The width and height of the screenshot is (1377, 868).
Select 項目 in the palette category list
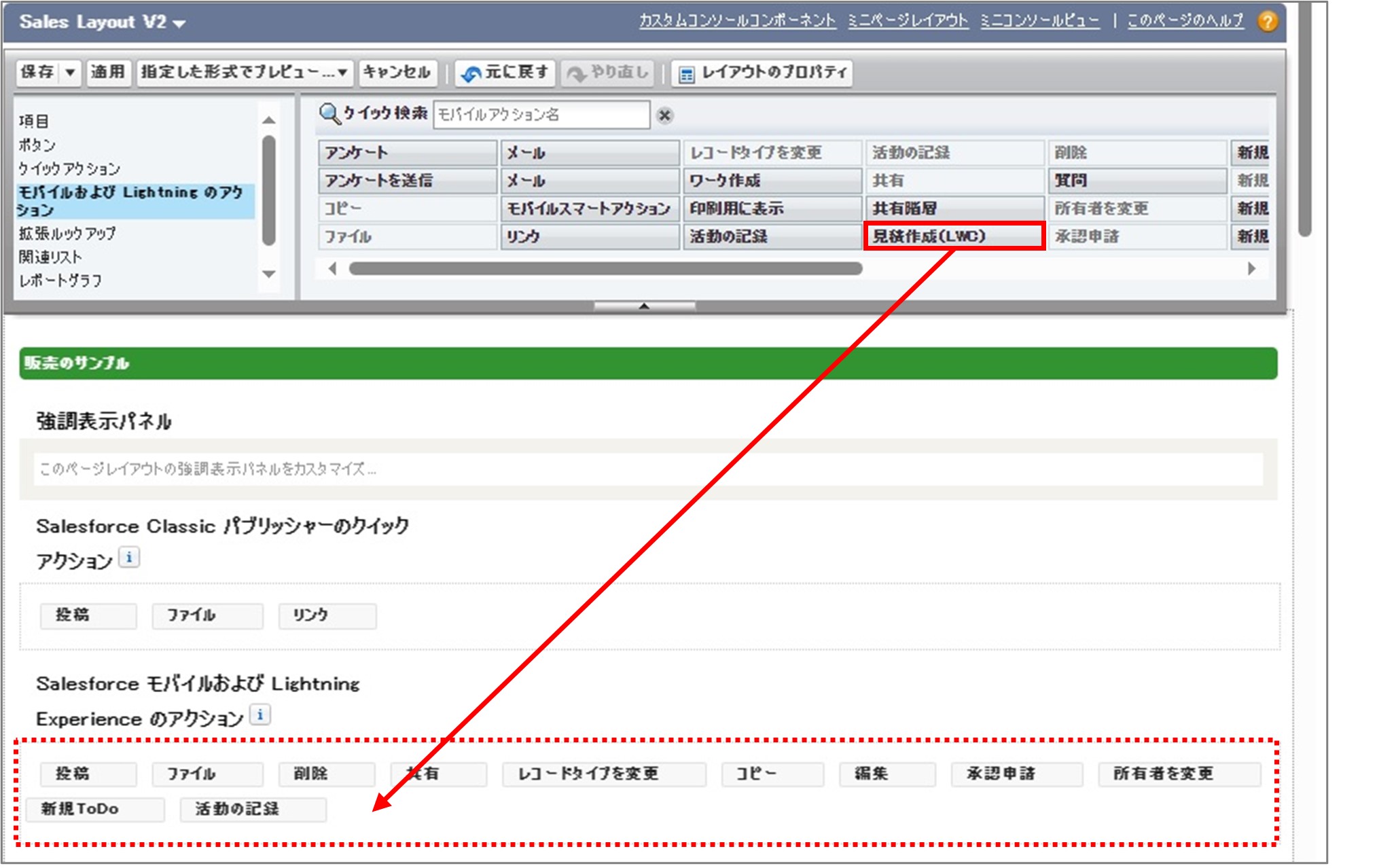pos(34,121)
